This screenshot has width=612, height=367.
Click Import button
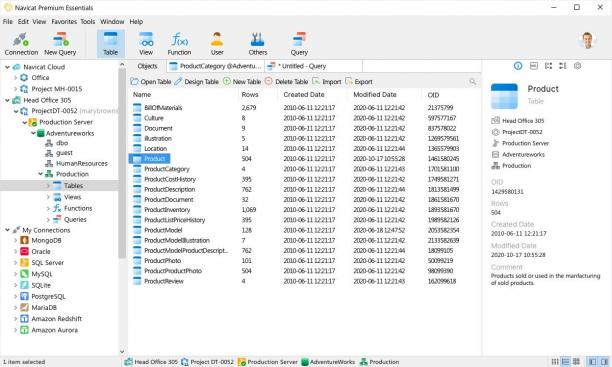pyautogui.click(x=327, y=82)
